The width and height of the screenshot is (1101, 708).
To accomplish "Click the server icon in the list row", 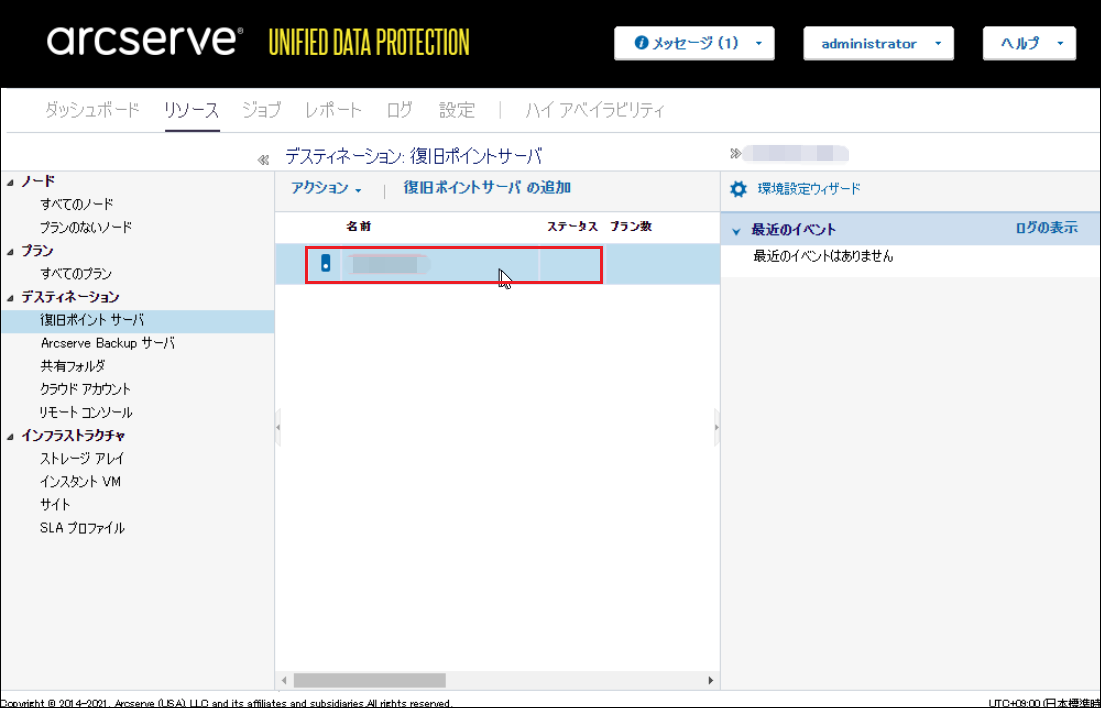I will click(x=325, y=263).
